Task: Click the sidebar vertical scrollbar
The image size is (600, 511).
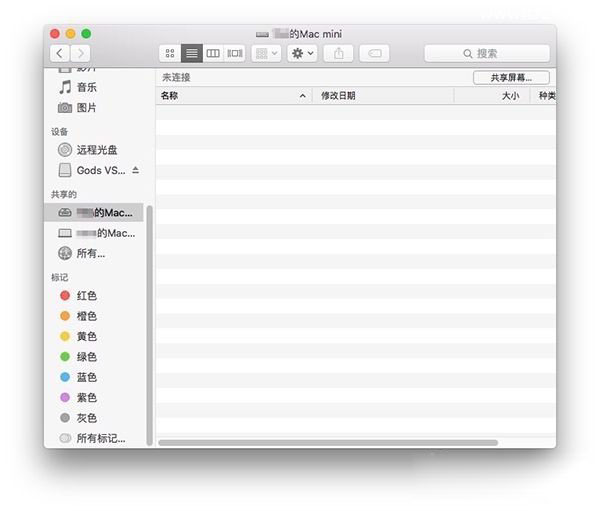Action: (x=150, y=325)
